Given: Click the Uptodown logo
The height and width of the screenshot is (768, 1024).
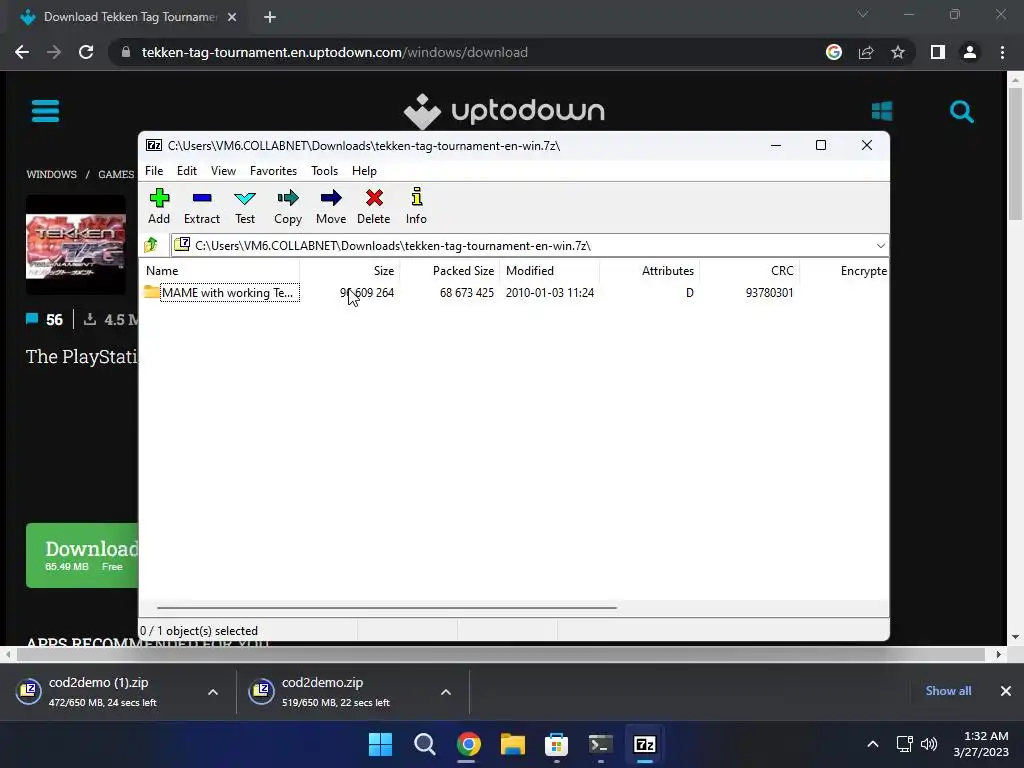Looking at the screenshot, I should [504, 111].
